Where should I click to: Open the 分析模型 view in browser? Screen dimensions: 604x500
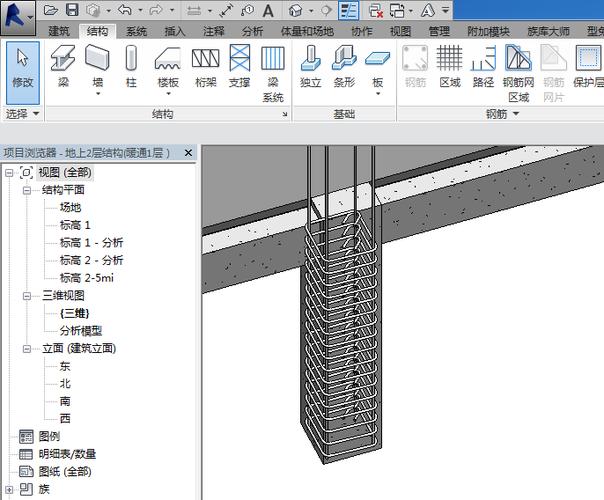coord(80,331)
